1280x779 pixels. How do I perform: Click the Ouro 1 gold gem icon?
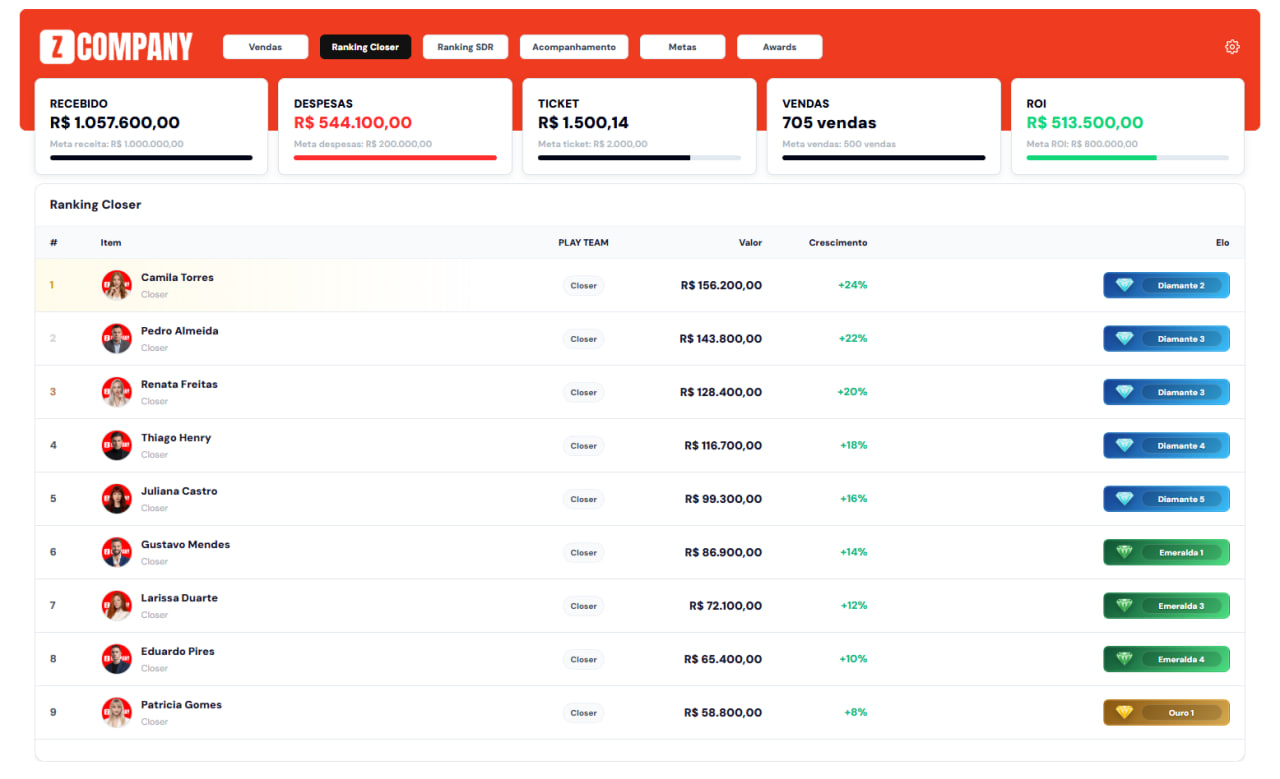1124,712
